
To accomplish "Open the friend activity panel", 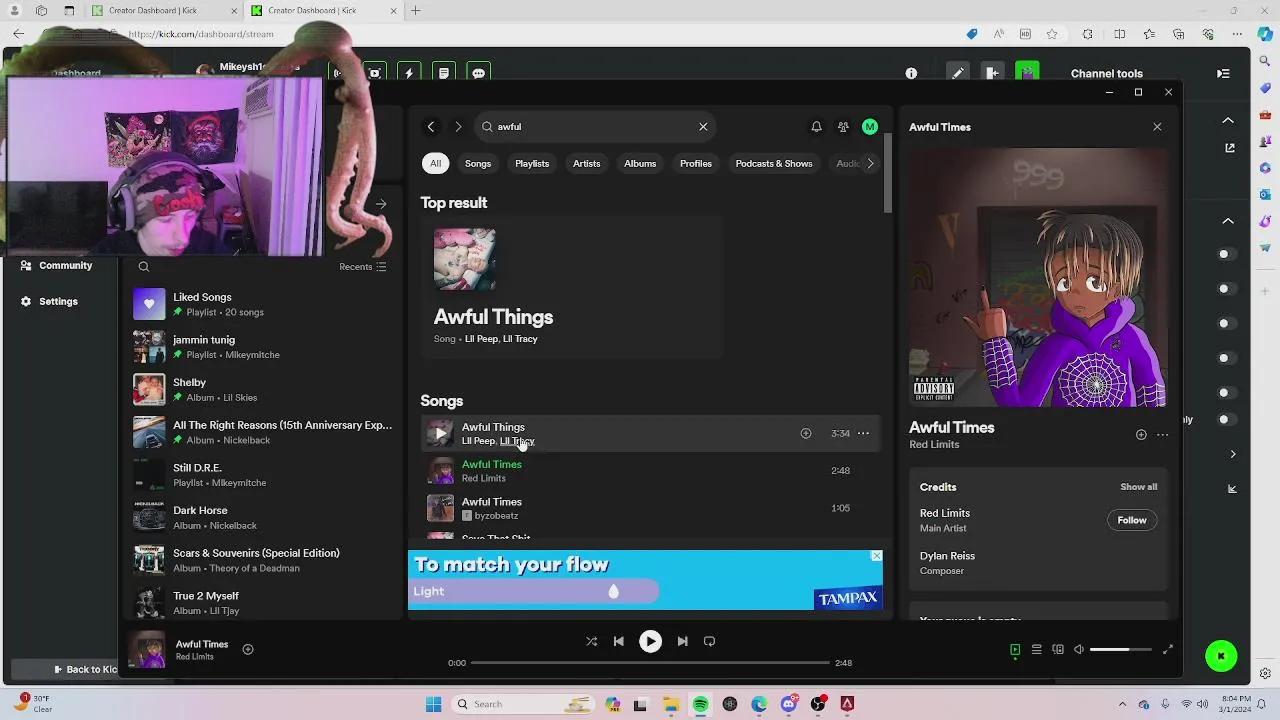I will coord(843,127).
